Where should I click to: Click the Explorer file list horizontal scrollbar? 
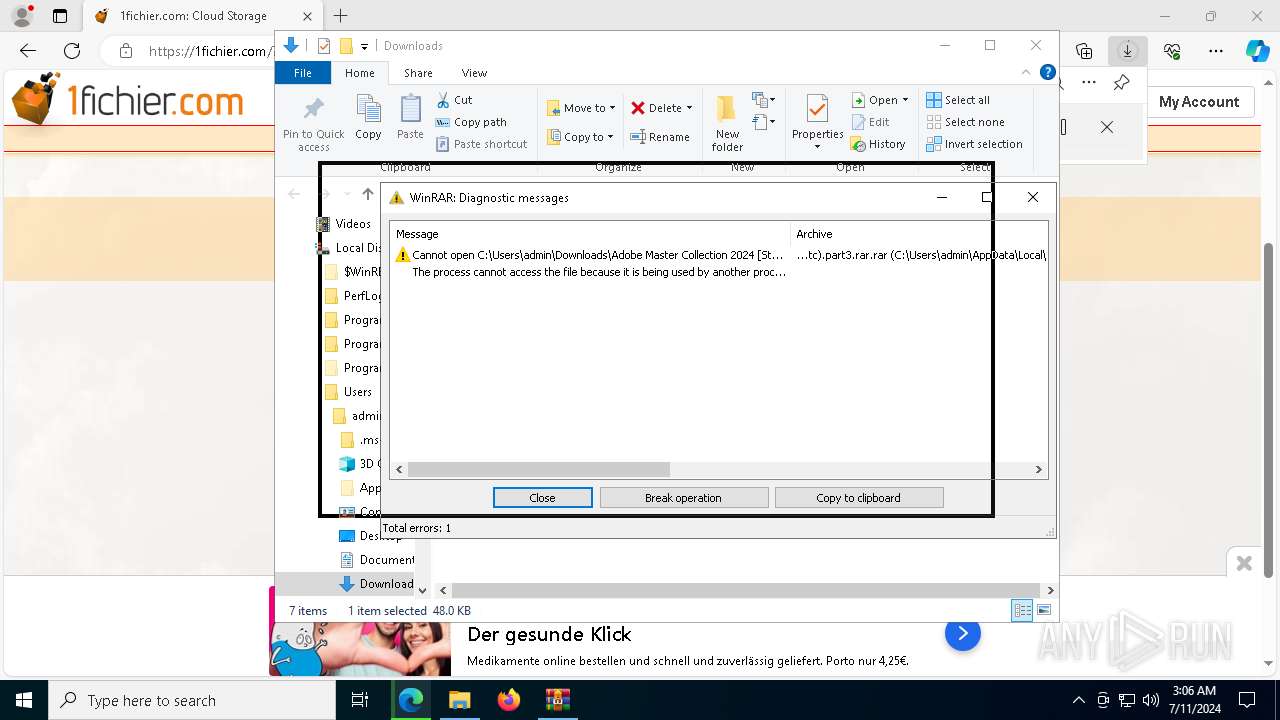[745, 591]
